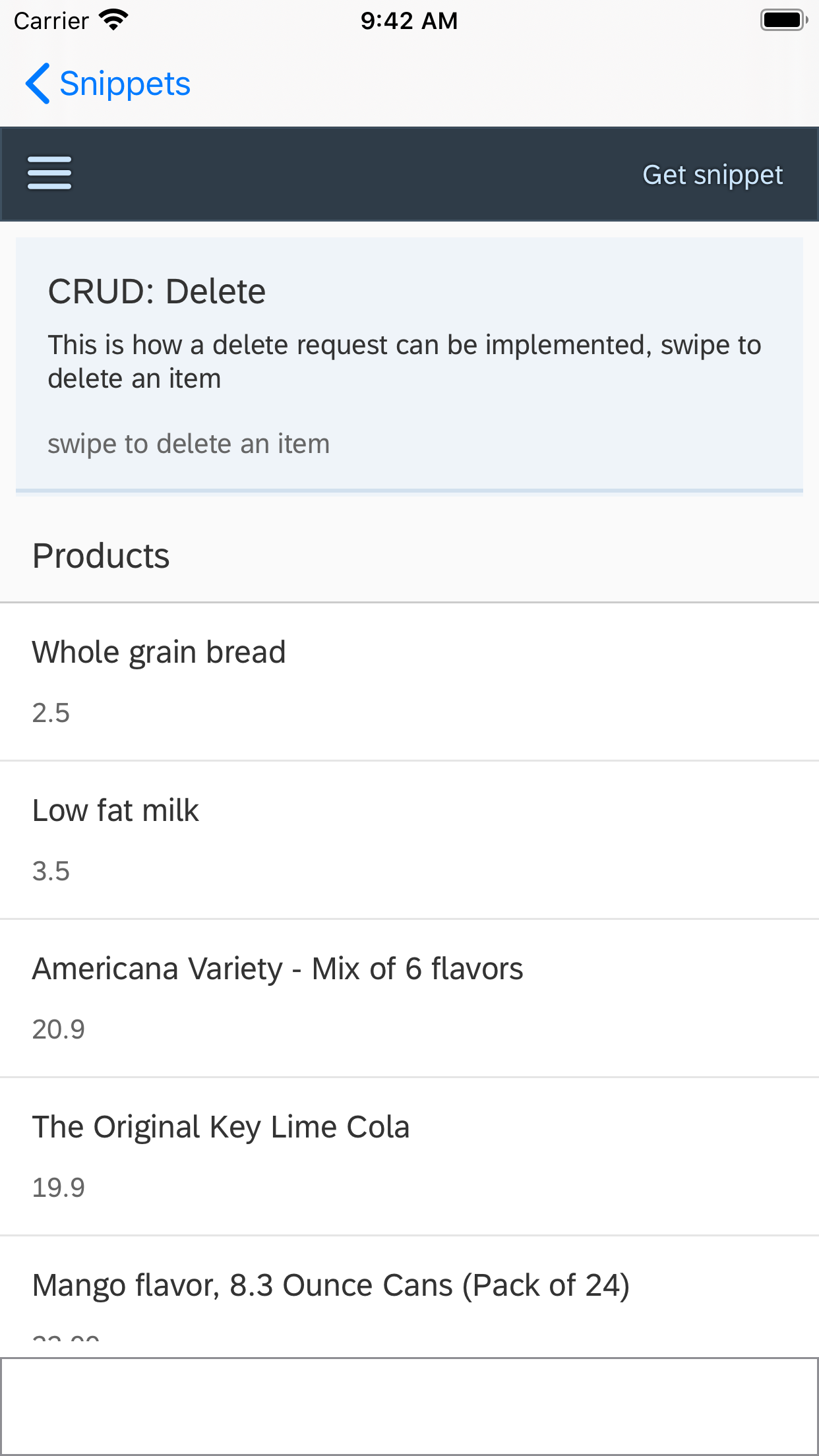
Task: Tap the 20.9 price label
Action: 59,1029
